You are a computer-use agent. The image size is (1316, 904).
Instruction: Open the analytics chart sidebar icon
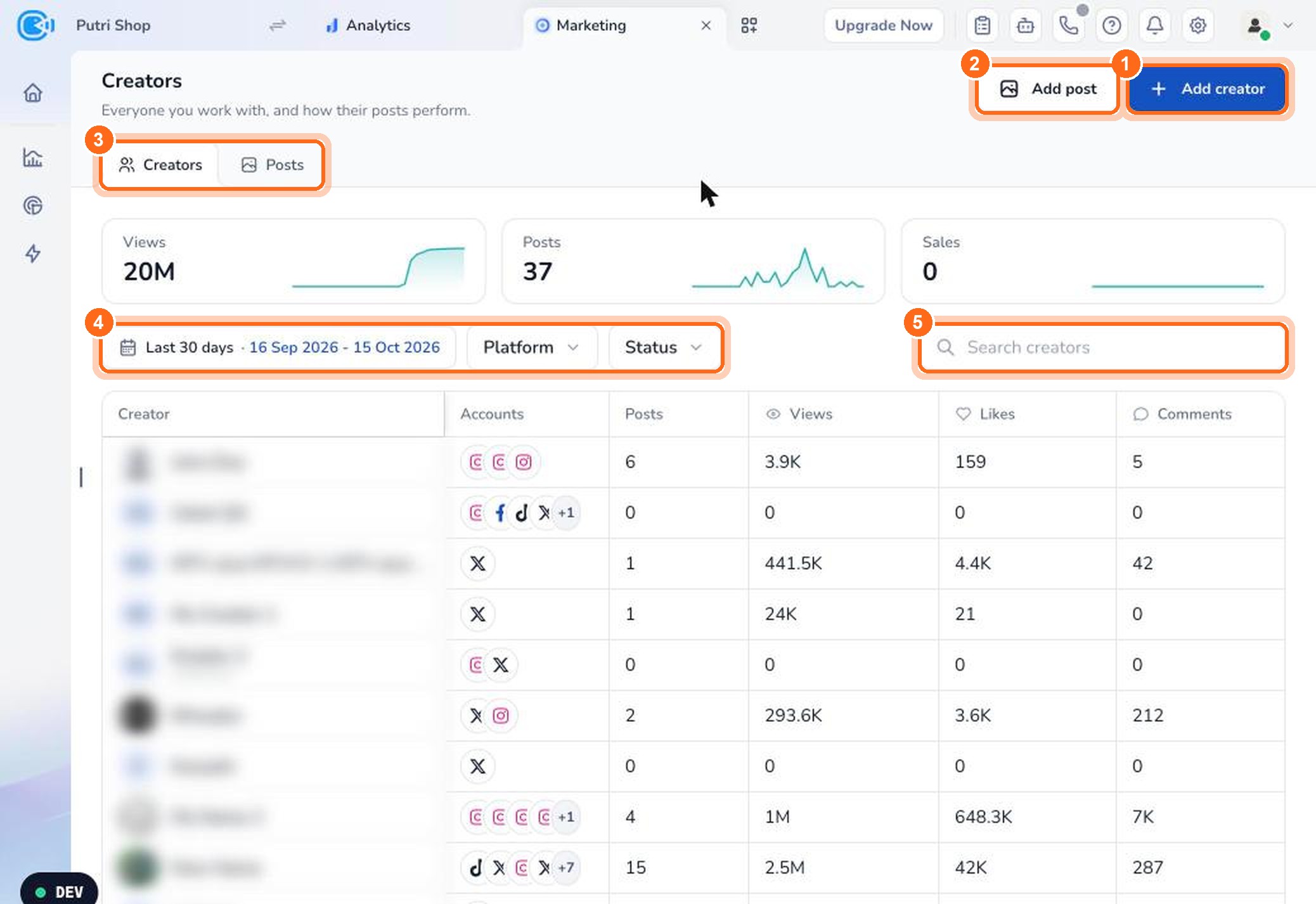pyautogui.click(x=33, y=157)
